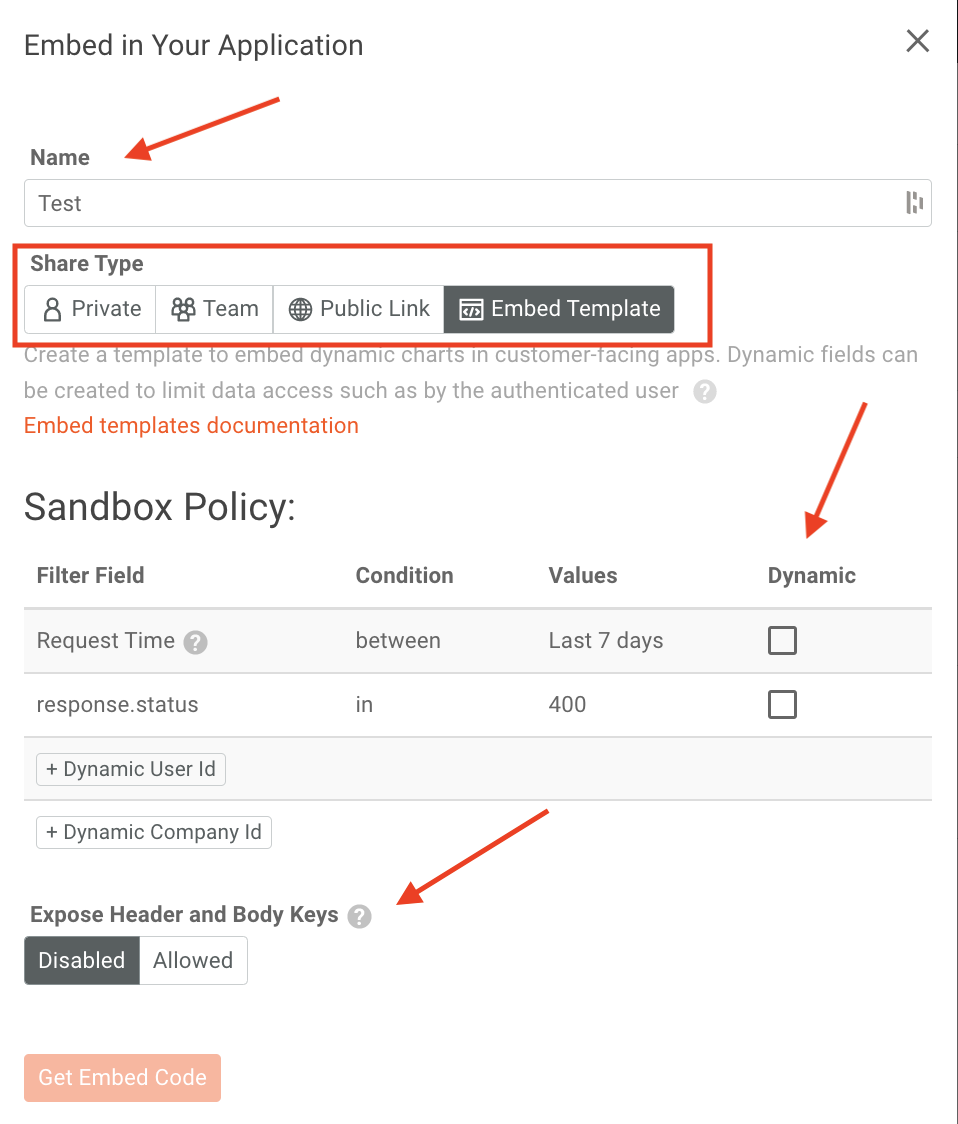Click the help icon beside Request Time
This screenshot has height=1124, width=958.
pyautogui.click(x=196, y=642)
